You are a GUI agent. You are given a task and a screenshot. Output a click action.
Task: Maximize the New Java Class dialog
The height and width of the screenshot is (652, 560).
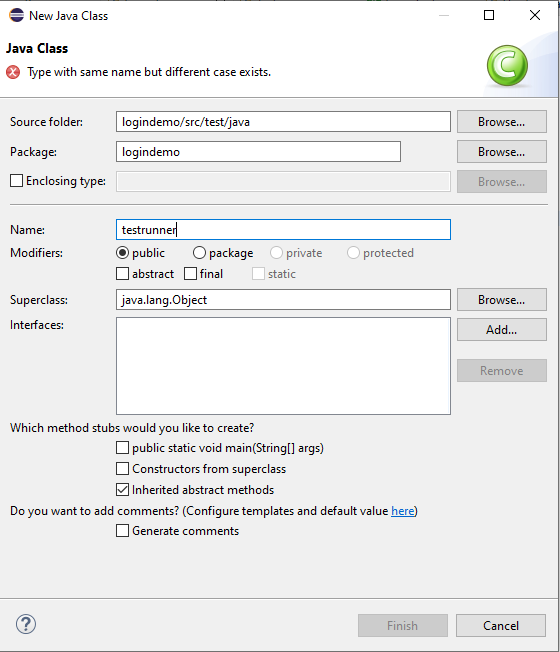tap(489, 15)
